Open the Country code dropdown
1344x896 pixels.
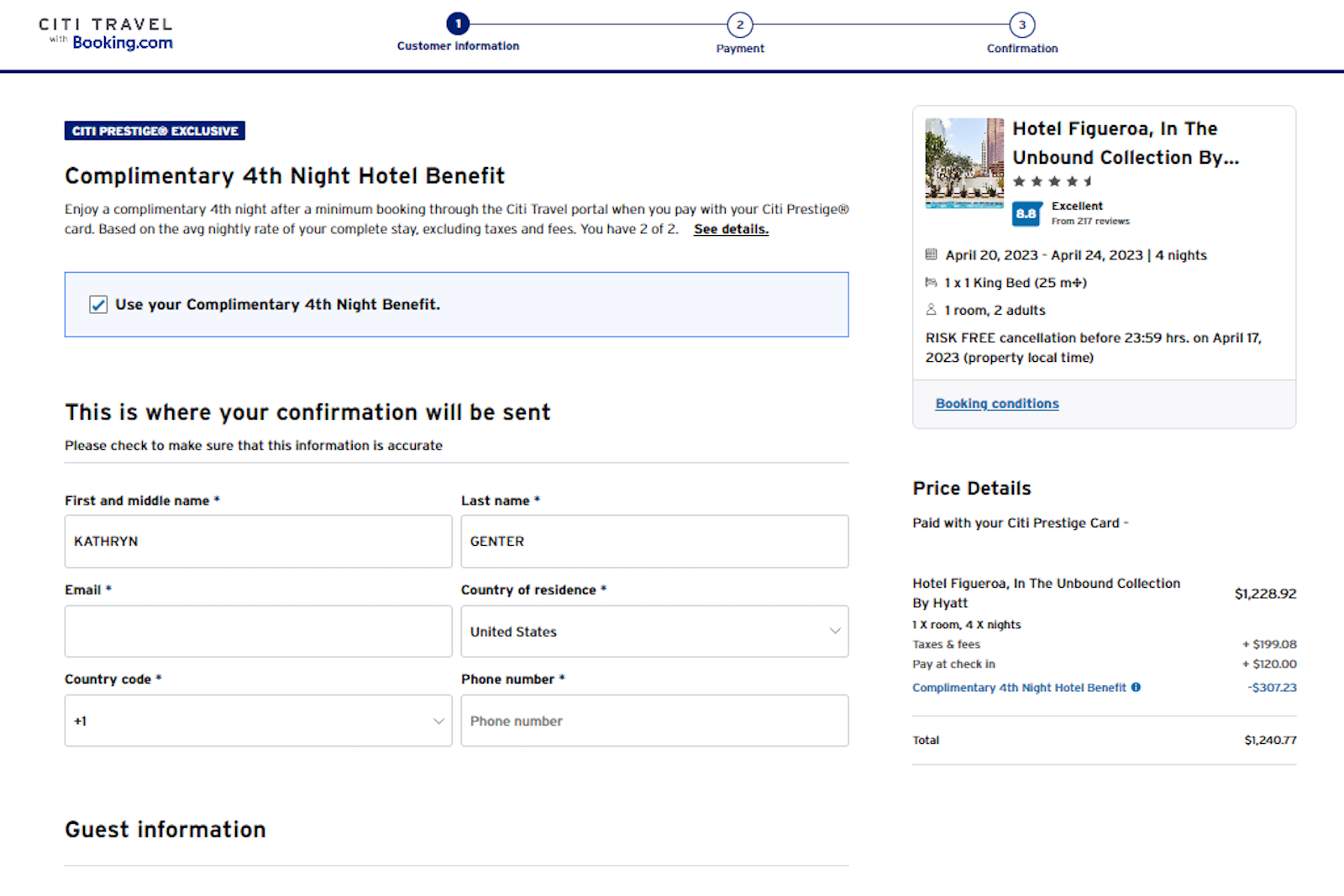pos(258,720)
